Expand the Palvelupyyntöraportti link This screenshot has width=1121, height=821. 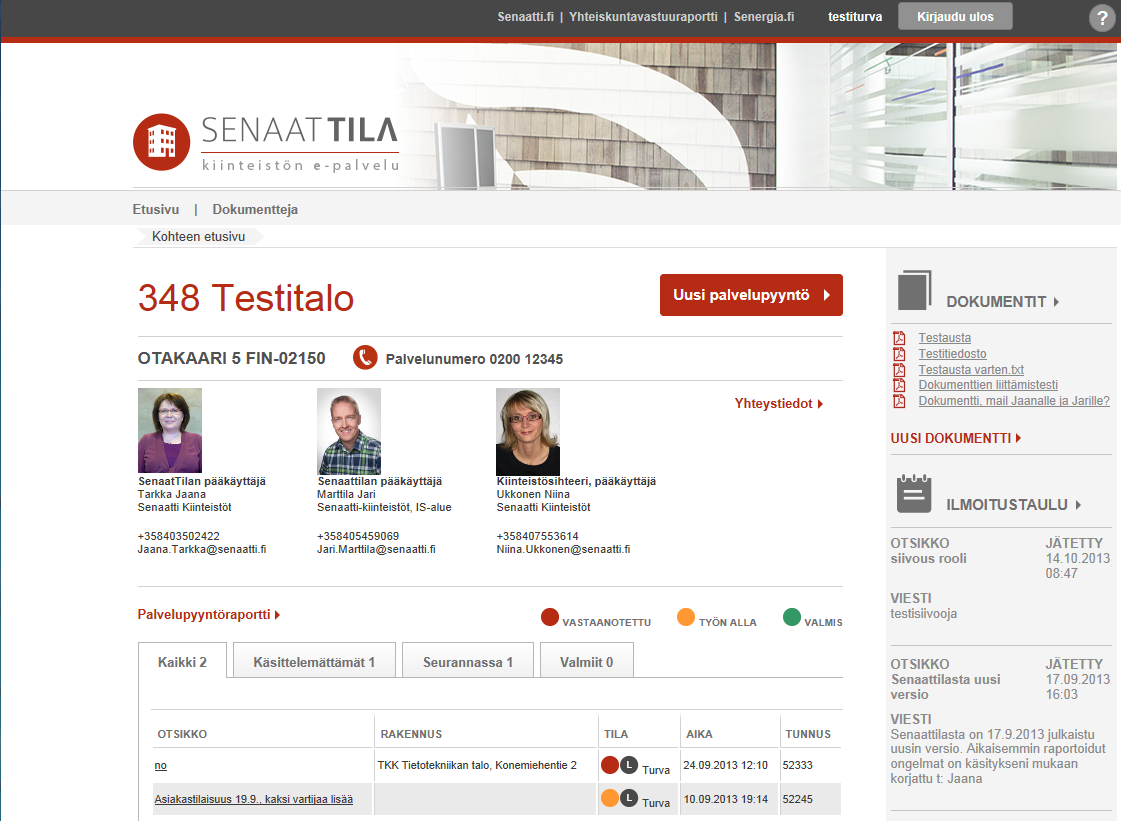click(x=209, y=614)
